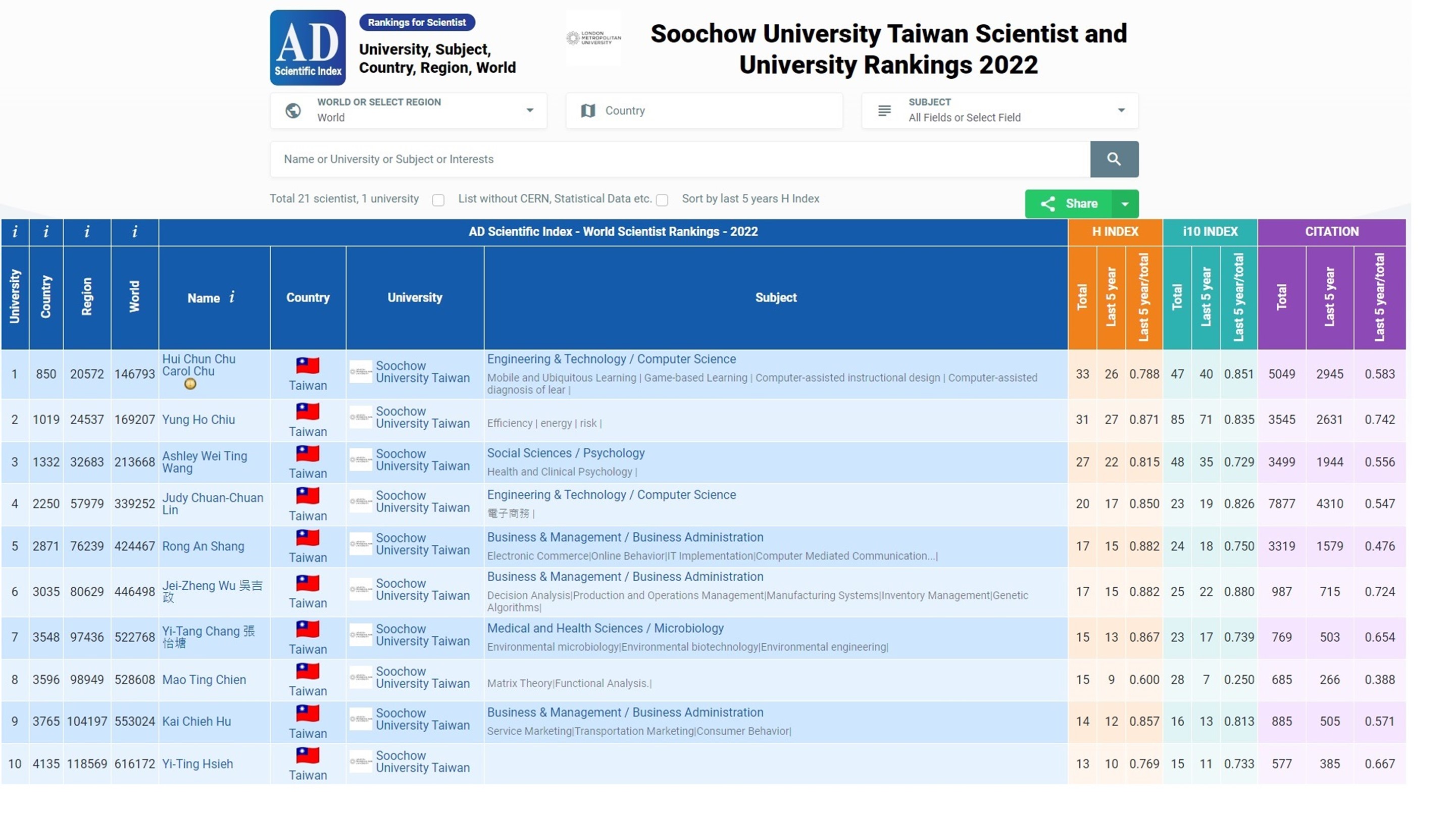Click the CITATION column group header
Screen dimensions: 1456x819
[x=1331, y=231]
